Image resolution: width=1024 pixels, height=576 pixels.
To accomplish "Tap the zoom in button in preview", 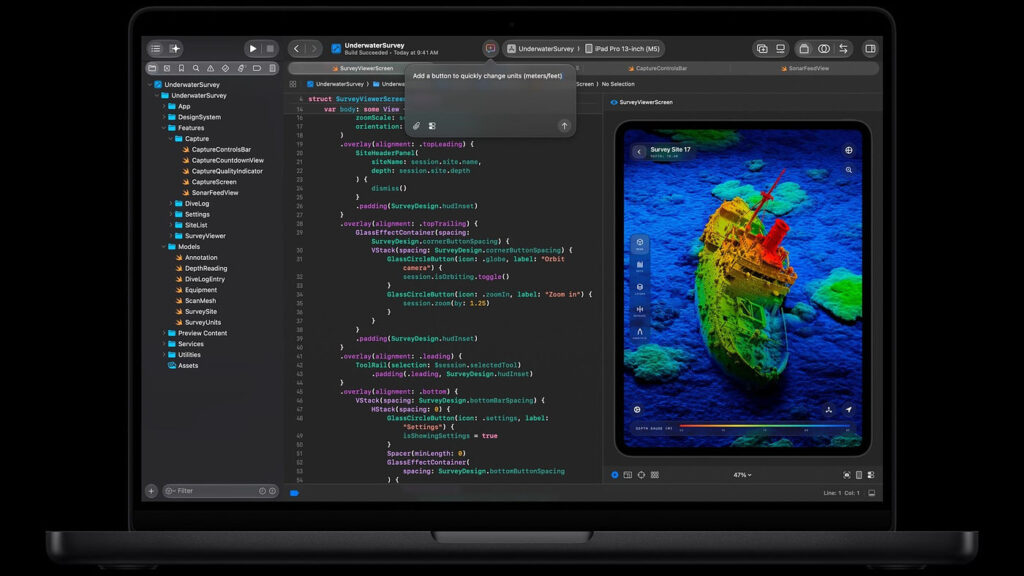I will pyautogui.click(x=849, y=170).
